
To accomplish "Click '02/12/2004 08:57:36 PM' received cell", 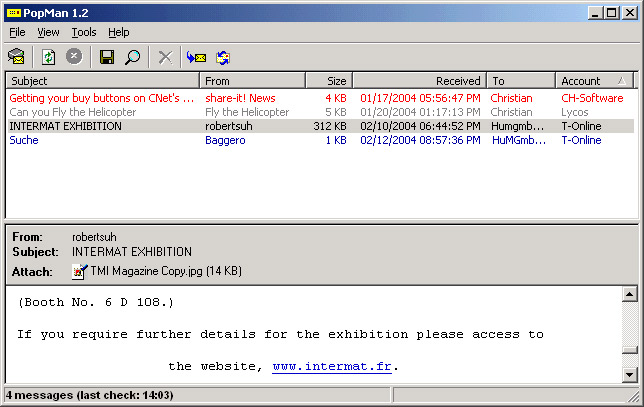I will pos(420,140).
